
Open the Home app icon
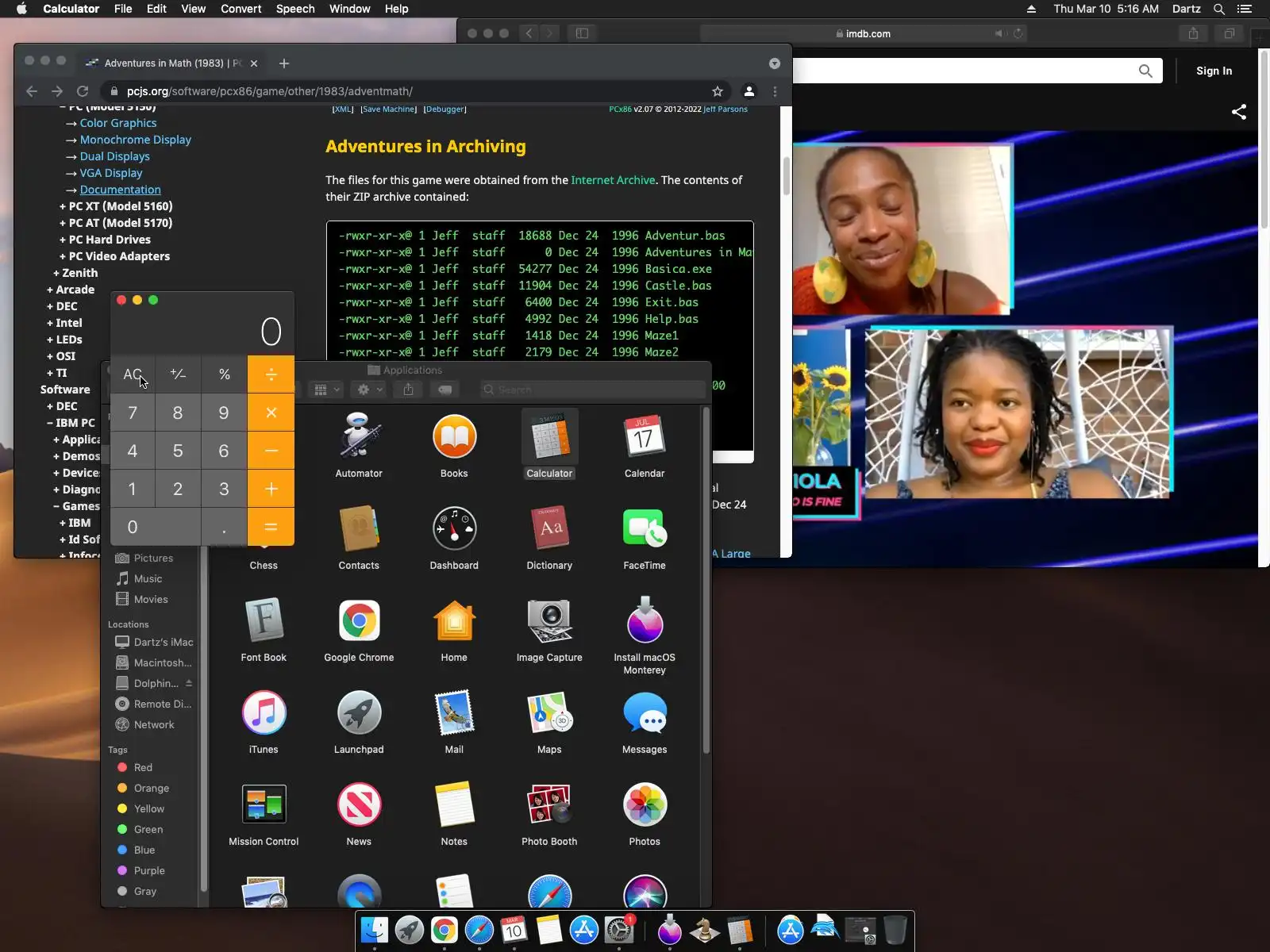coord(454,620)
